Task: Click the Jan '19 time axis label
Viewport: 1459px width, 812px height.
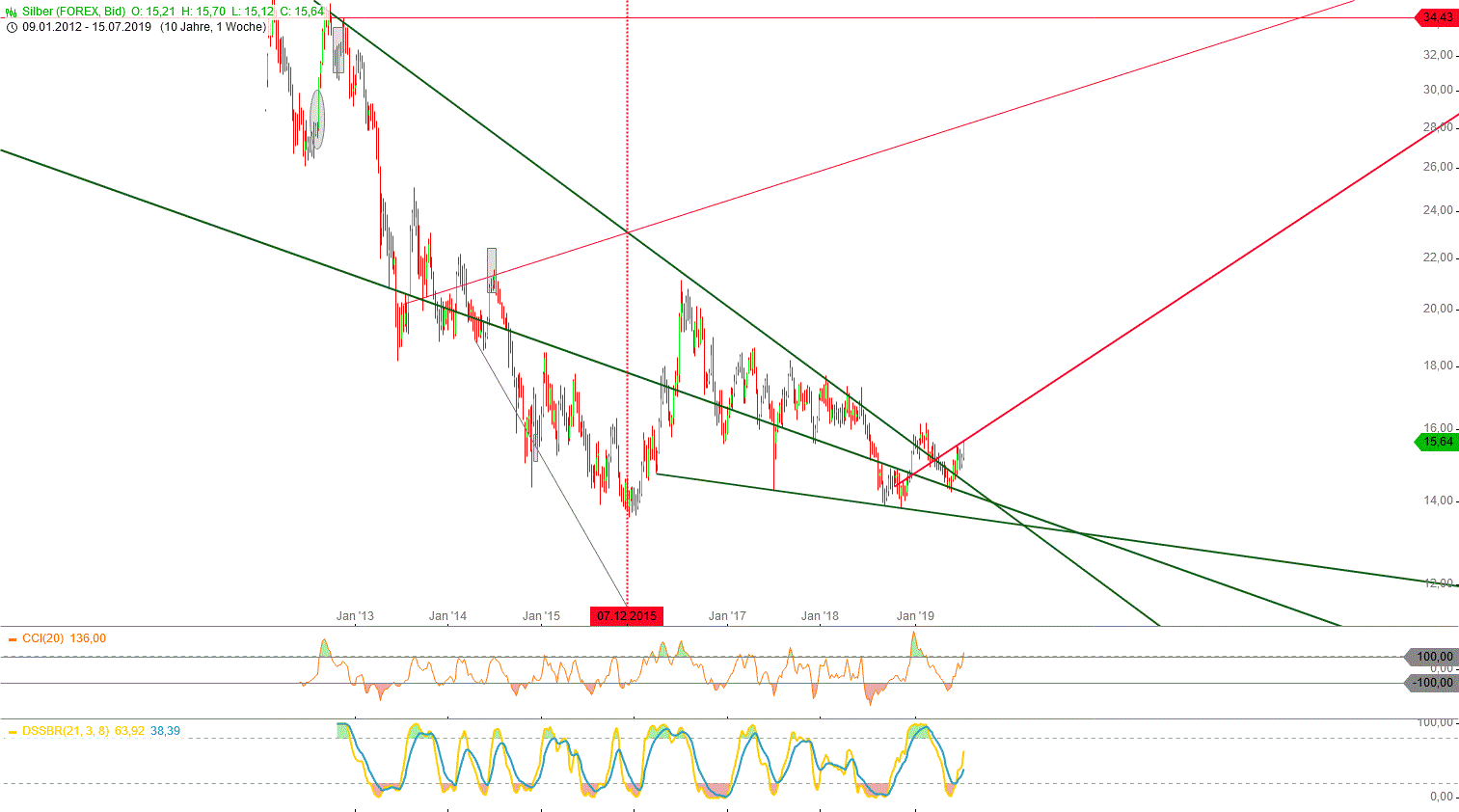Action: click(915, 616)
